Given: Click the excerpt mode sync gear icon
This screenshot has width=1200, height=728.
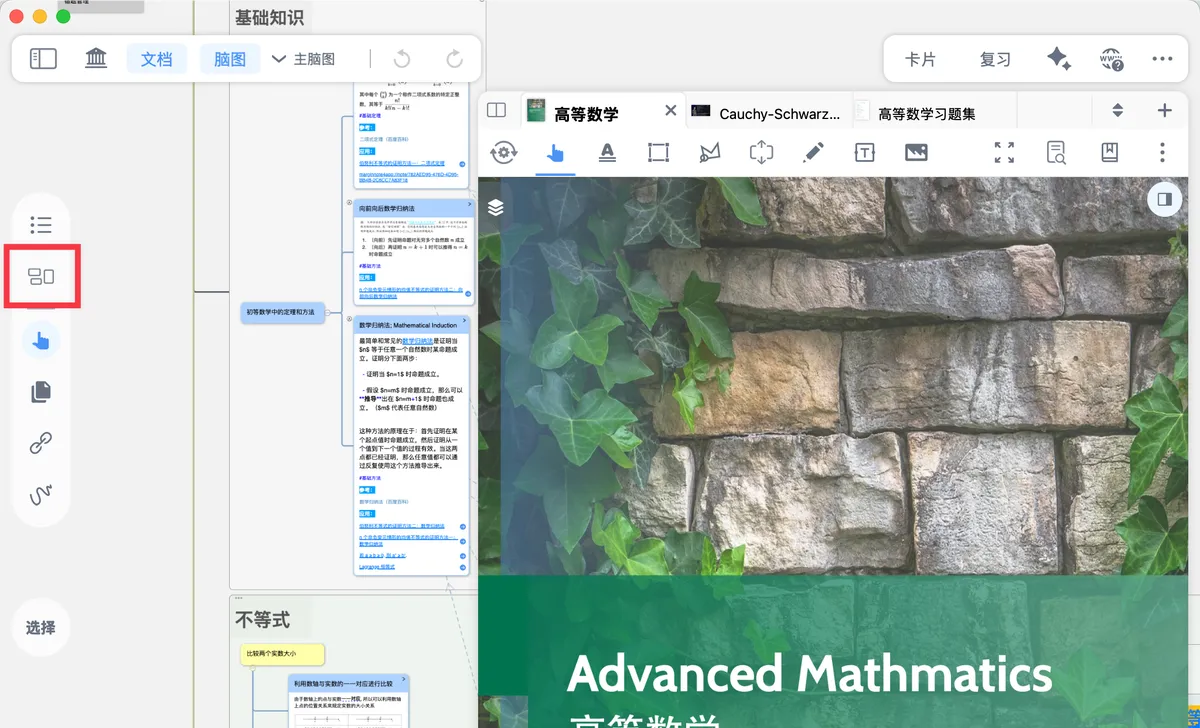Looking at the screenshot, I should [x=504, y=152].
